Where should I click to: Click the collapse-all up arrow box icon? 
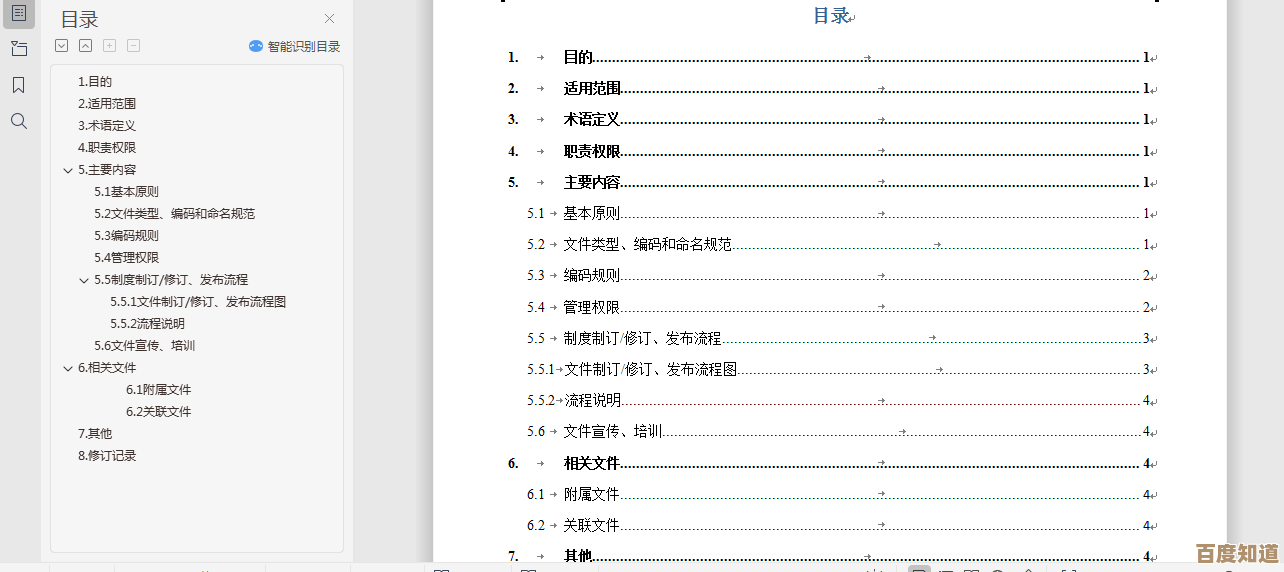pyautogui.click(x=86, y=46)
